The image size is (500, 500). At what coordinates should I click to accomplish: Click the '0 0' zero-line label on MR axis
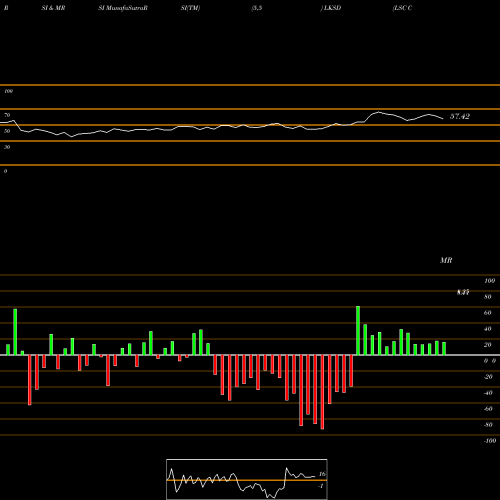point(490,361)
